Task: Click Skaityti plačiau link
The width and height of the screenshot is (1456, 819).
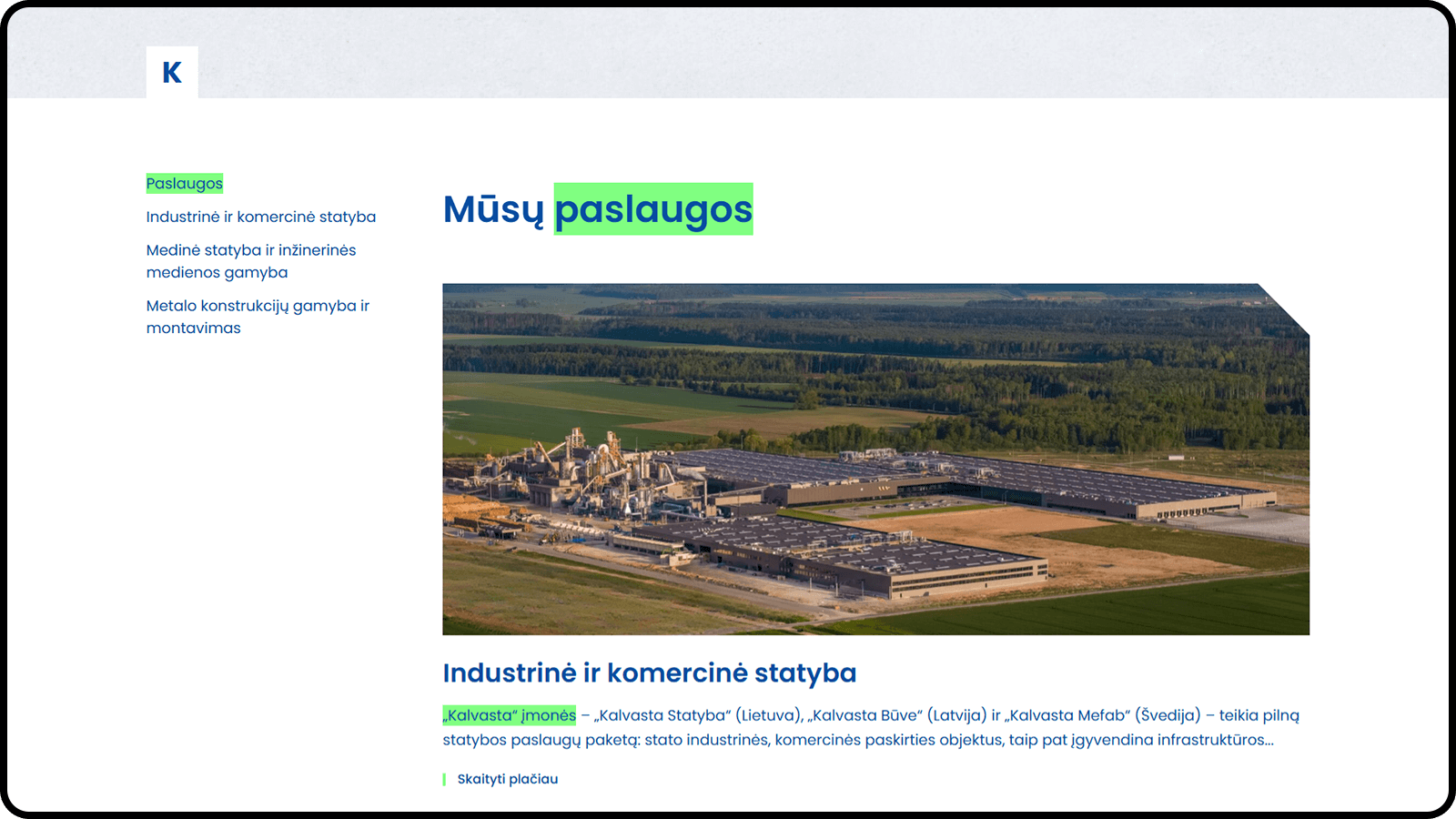Action: coord(508,779)
